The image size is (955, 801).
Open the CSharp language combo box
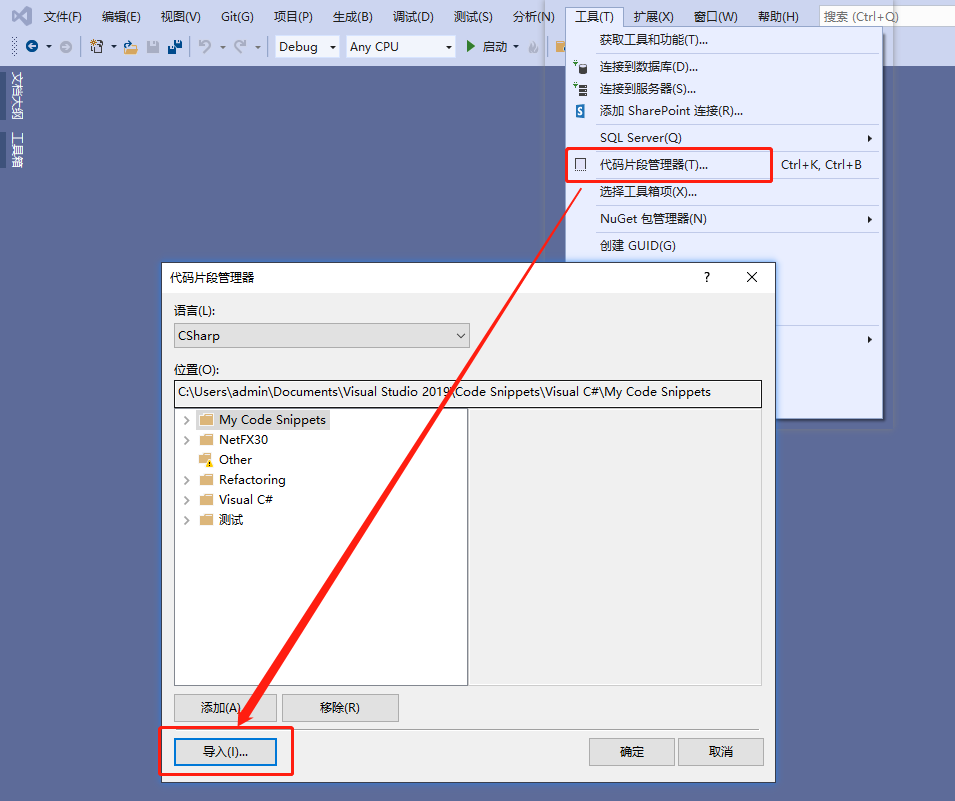[x=322, y=336]
